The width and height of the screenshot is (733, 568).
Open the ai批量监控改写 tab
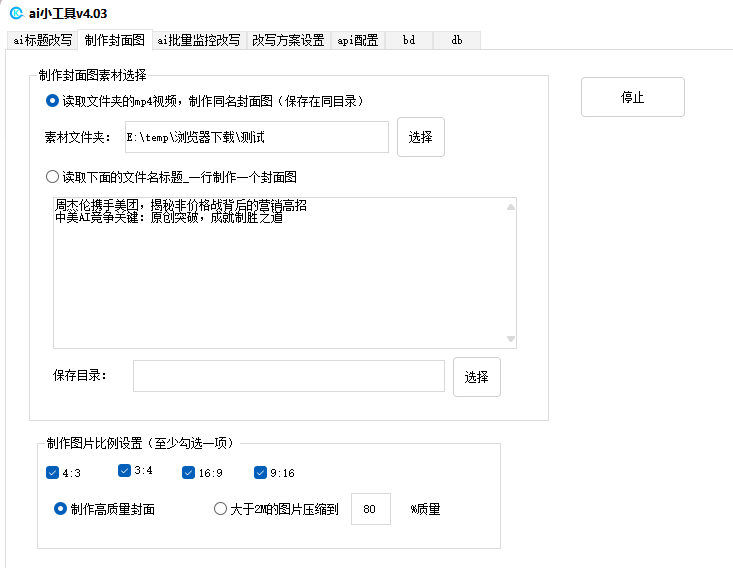(x=199, y=41)
